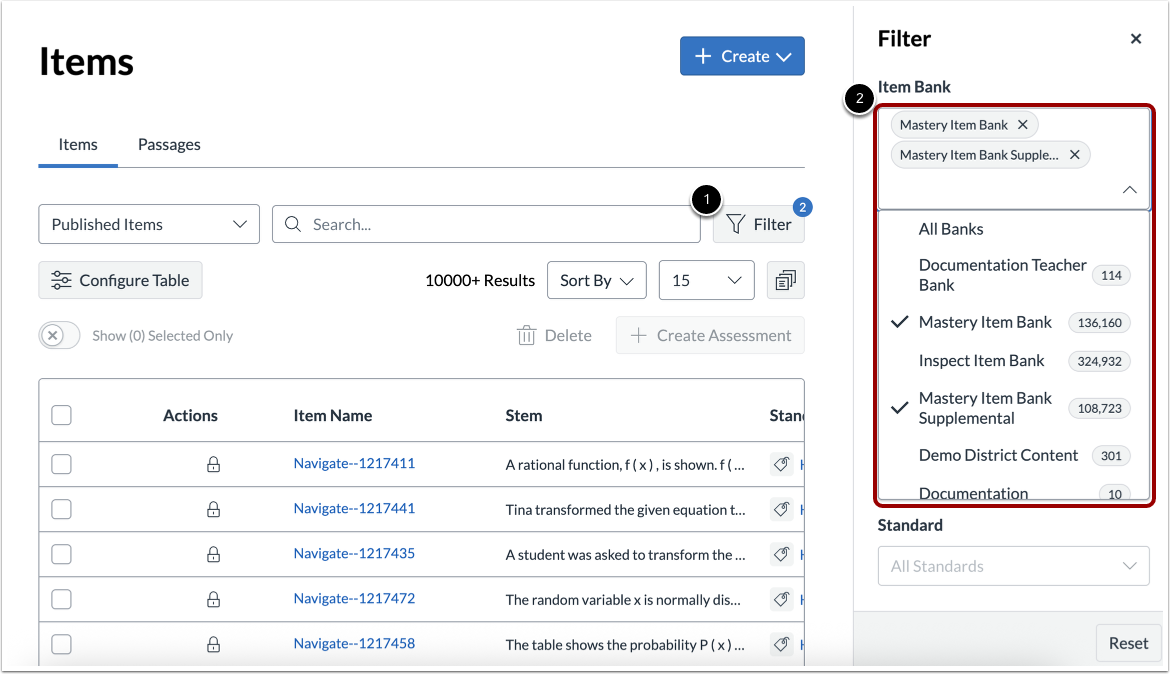The image size is (1170, 674).
Task: Select the Navigate--1217441 row checkbox
Action: pyautogui.click(x=61, y=509)
